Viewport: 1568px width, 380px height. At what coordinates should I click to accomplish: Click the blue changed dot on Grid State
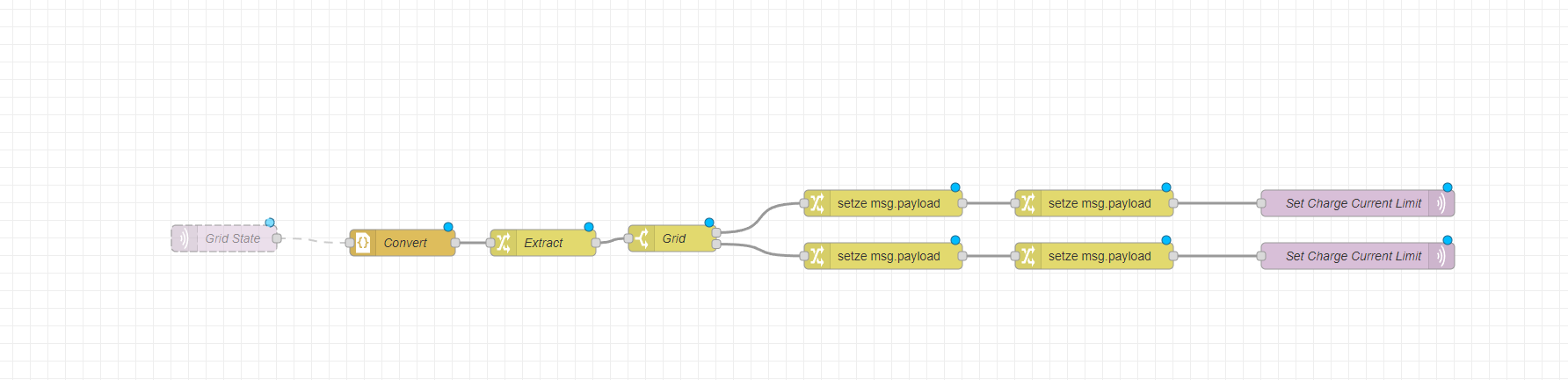point(270,223)
